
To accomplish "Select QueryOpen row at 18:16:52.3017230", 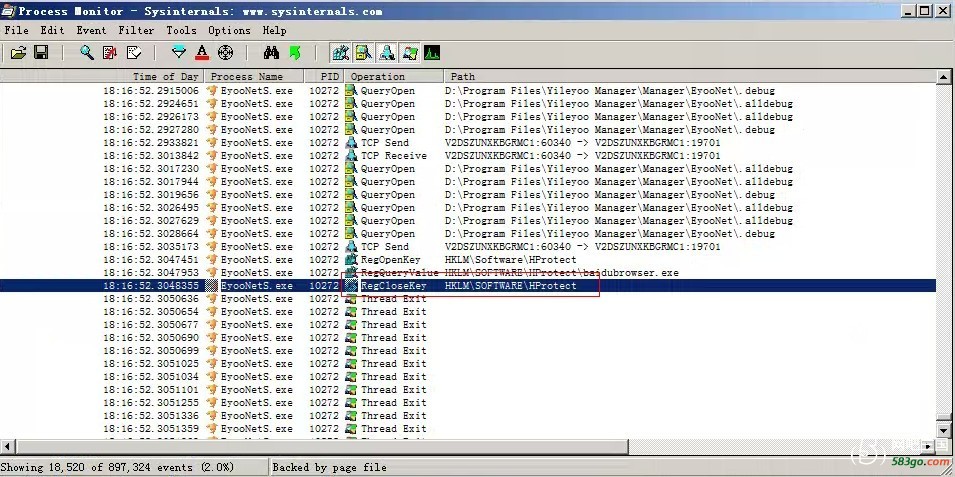I will pos(468,168).
